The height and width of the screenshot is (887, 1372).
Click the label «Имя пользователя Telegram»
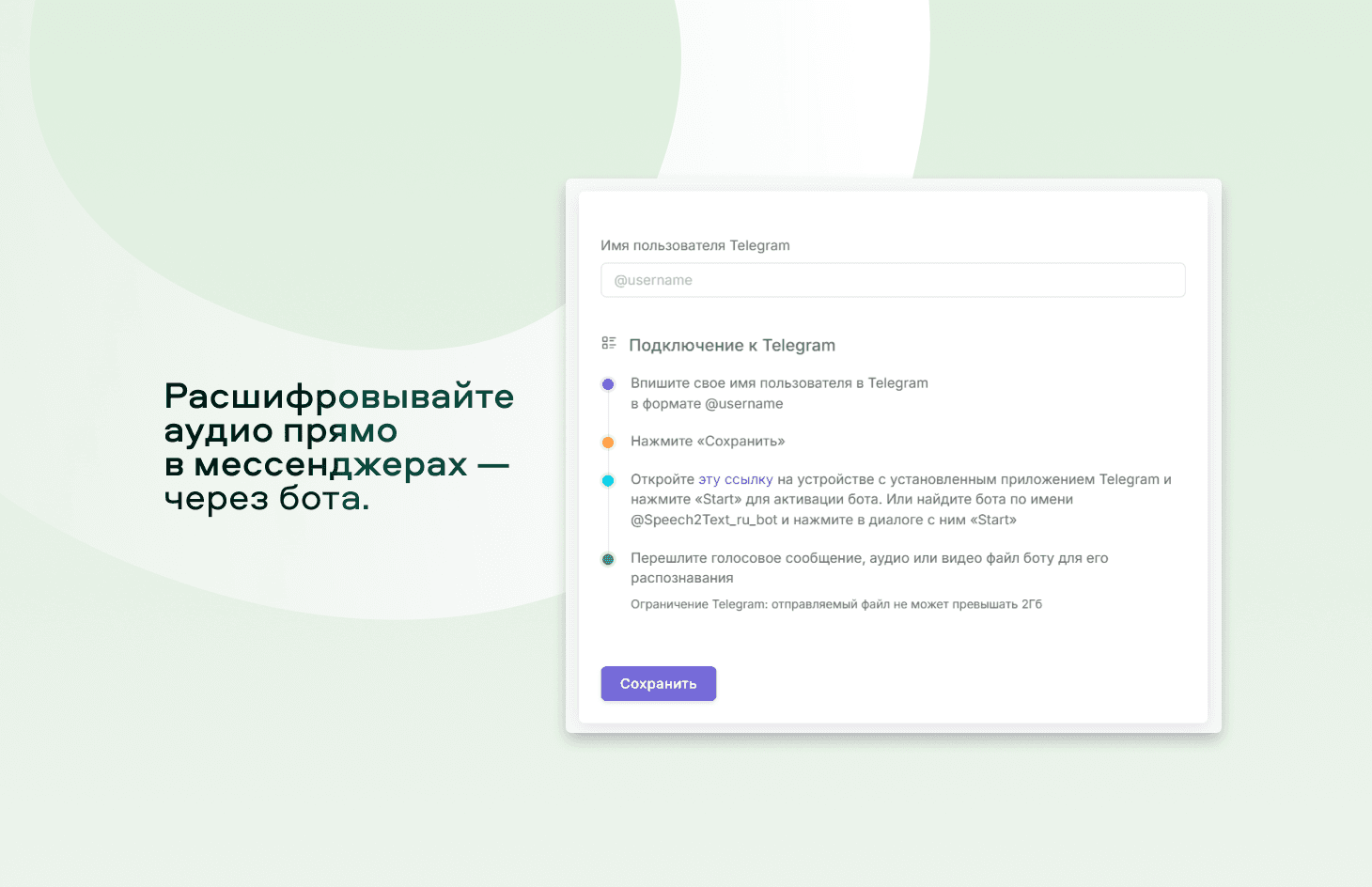[x=695, y=245]
